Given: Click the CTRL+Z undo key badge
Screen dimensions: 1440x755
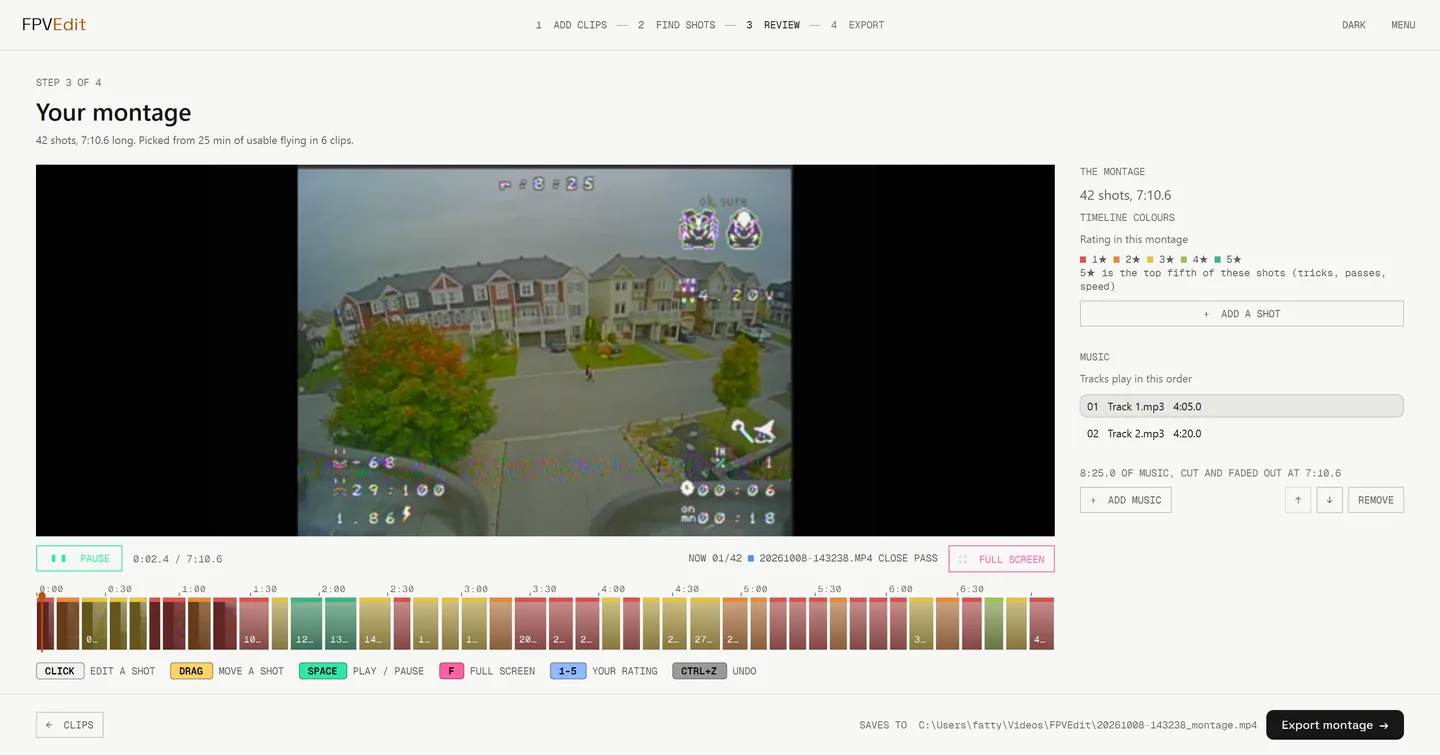Looking at the screenshot, I should pyautogui.click(x=699, y=671).
